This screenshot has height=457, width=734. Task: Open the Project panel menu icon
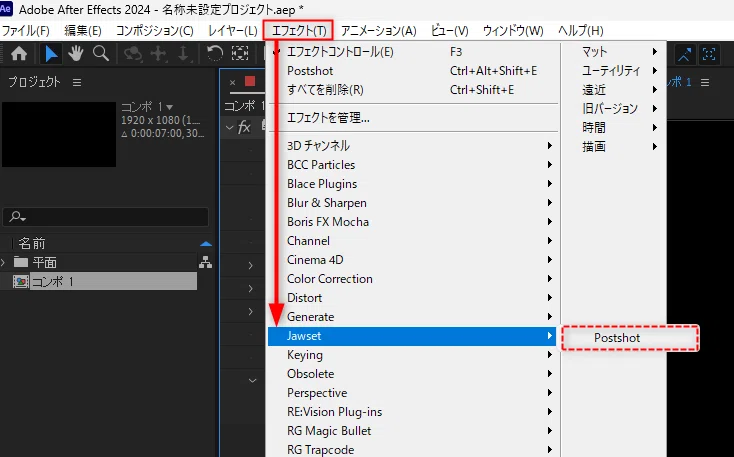[77, 82]
